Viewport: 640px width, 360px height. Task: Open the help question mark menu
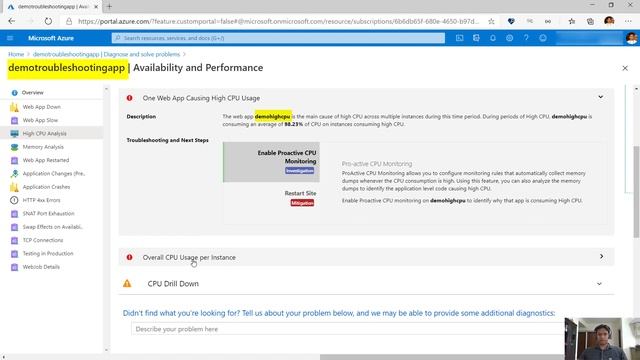click(x=526, y=38)
